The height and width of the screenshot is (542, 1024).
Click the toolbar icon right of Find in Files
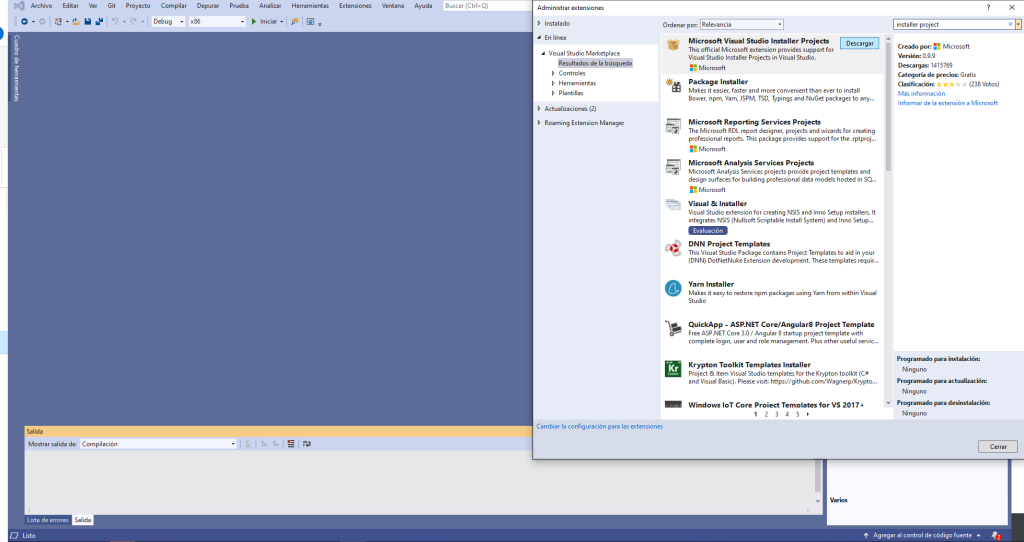click(310, 22)
